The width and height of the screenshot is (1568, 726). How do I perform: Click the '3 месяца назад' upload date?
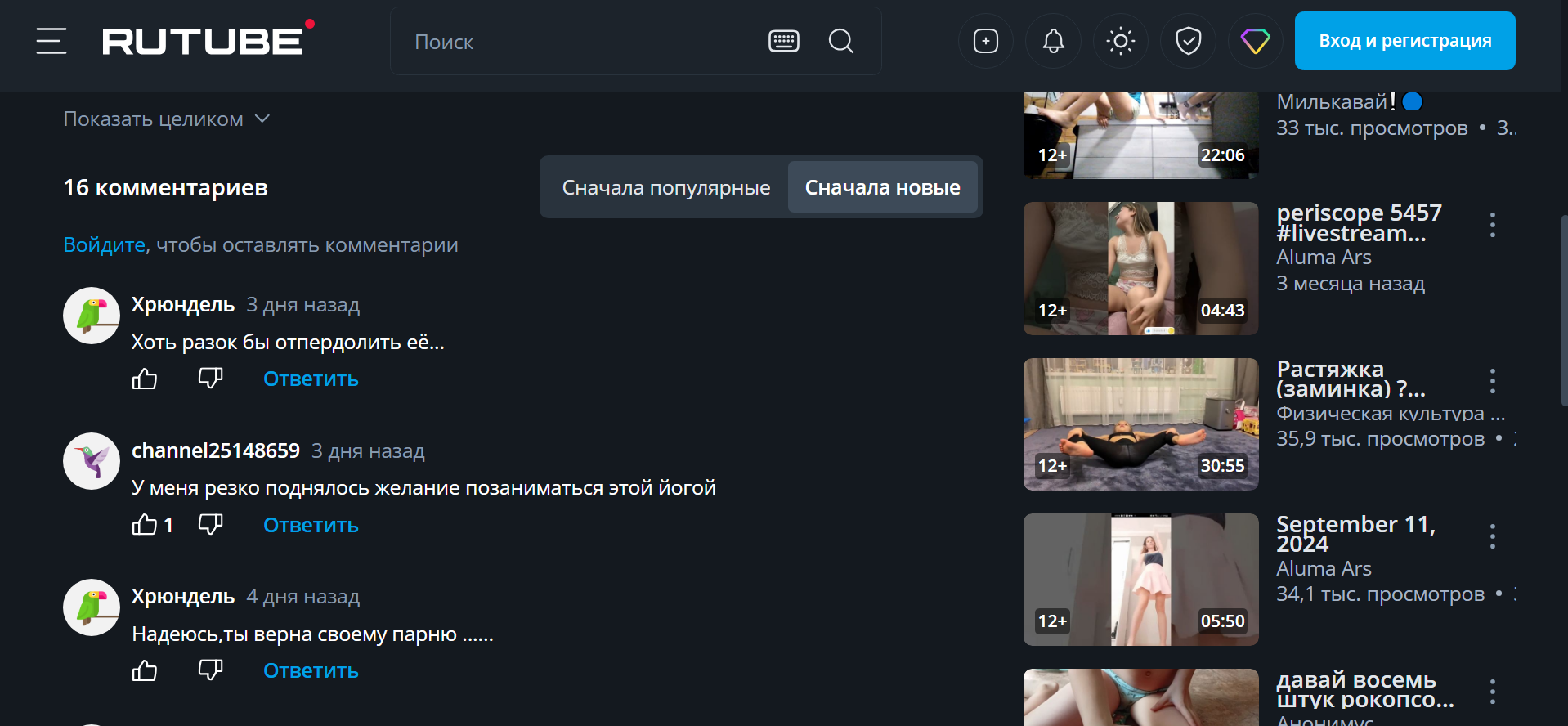coord(1351,284)
